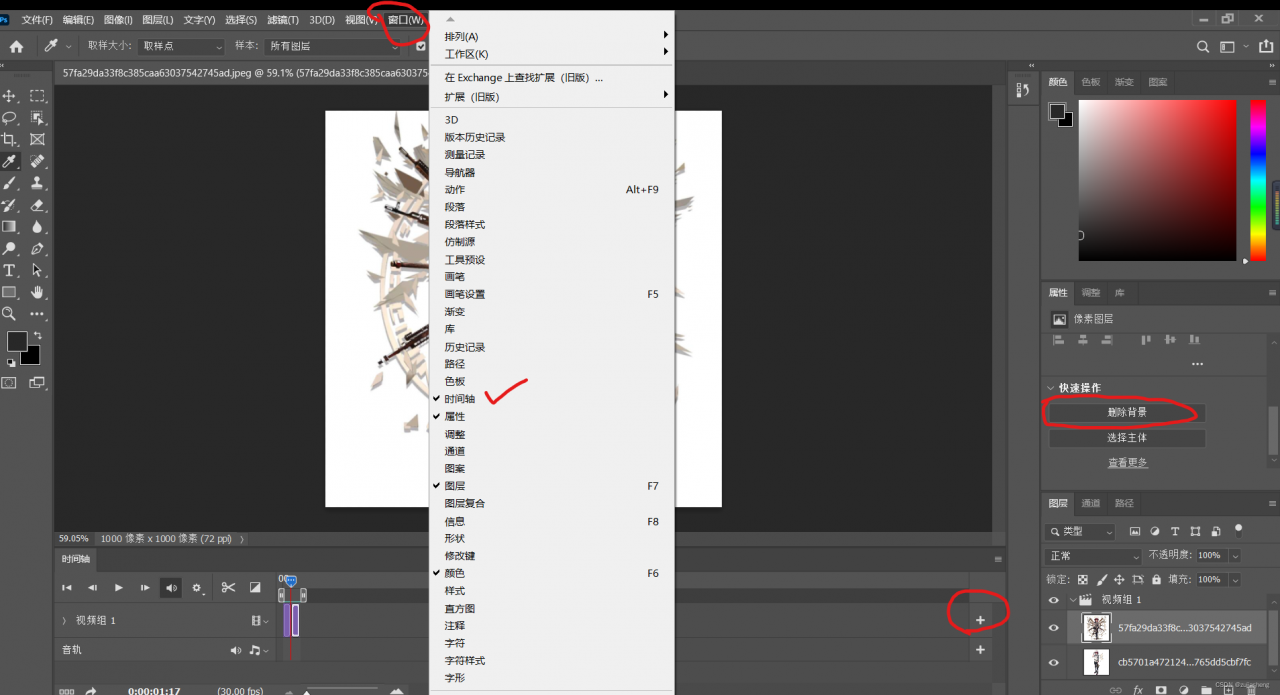
Task: Swap foreground and background colors
Action: [37, 335]
